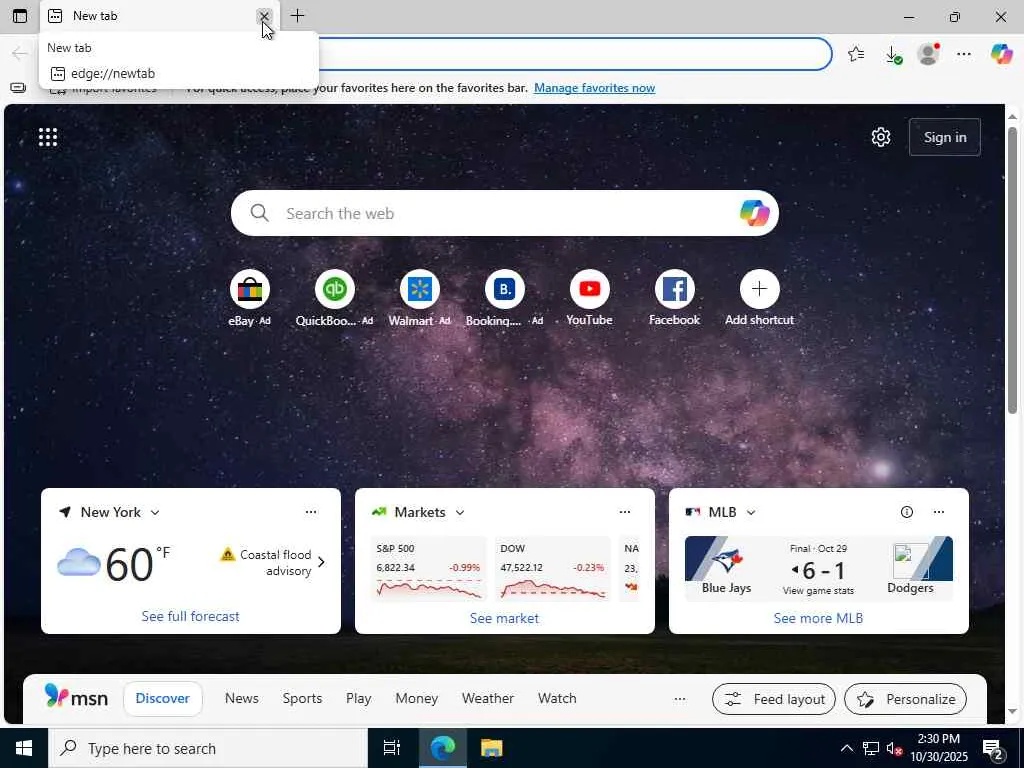Expand the Markets dropdown
1024x768 pixels.
click(460, 513)
